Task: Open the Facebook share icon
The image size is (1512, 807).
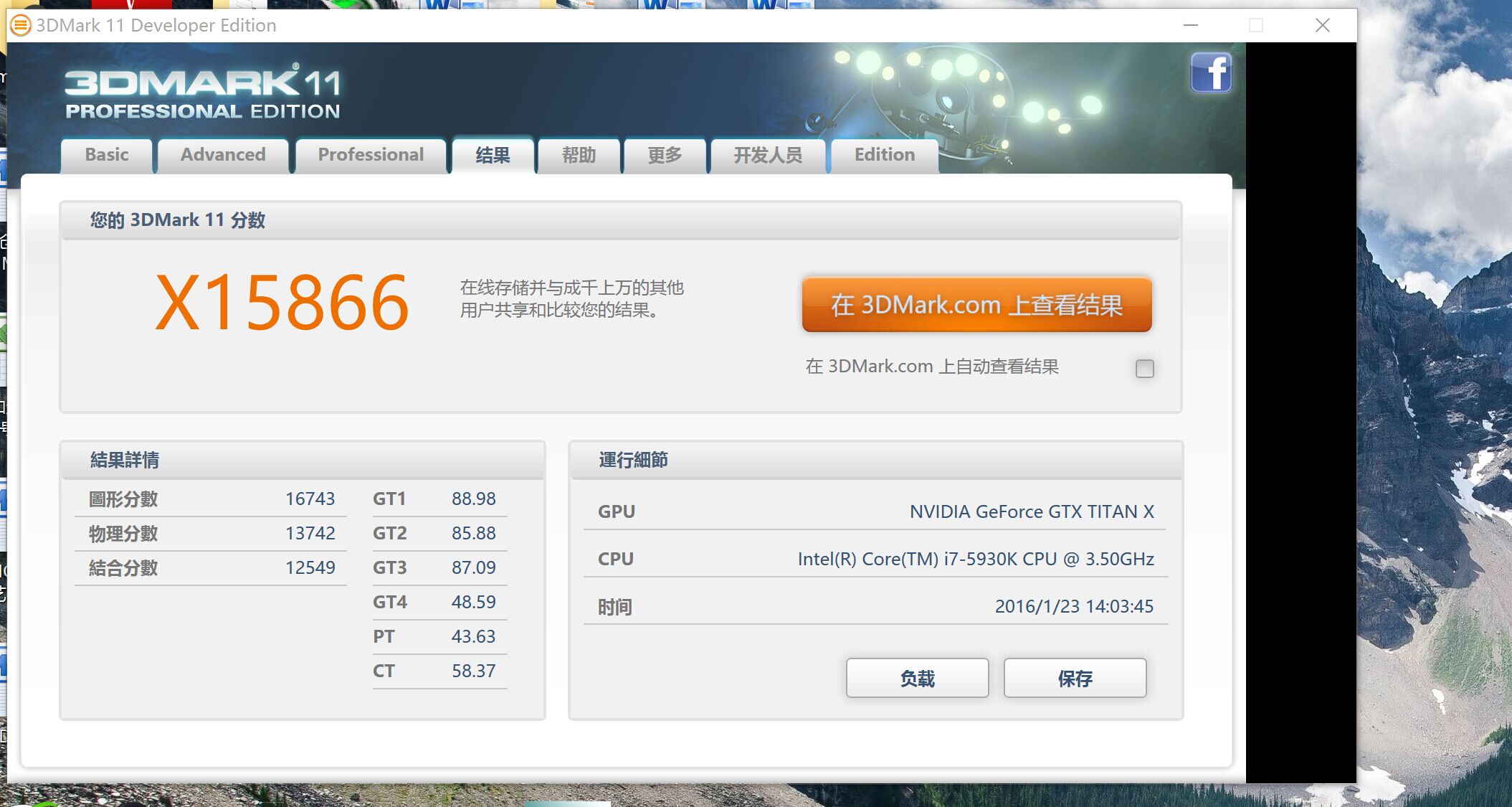Action: (x=1211, y=72)
